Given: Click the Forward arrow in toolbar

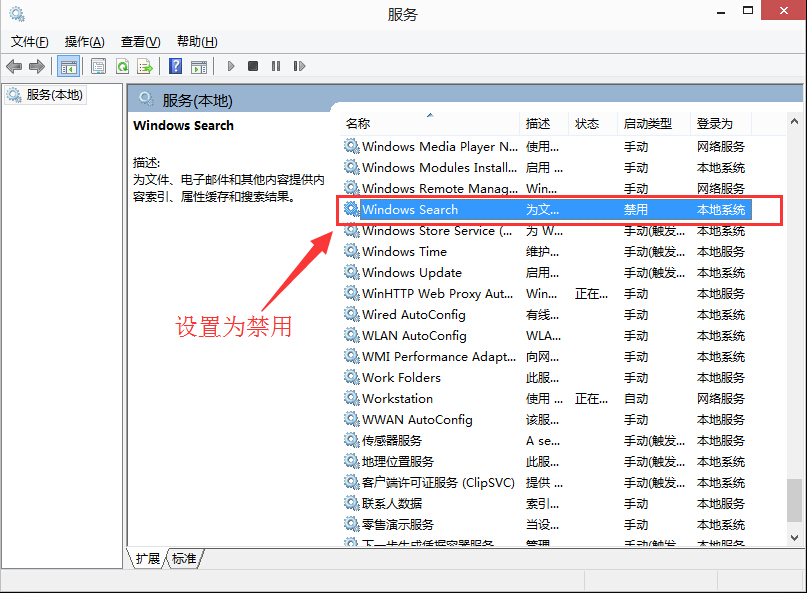Looking at the screenshot, I should point(37,66).
